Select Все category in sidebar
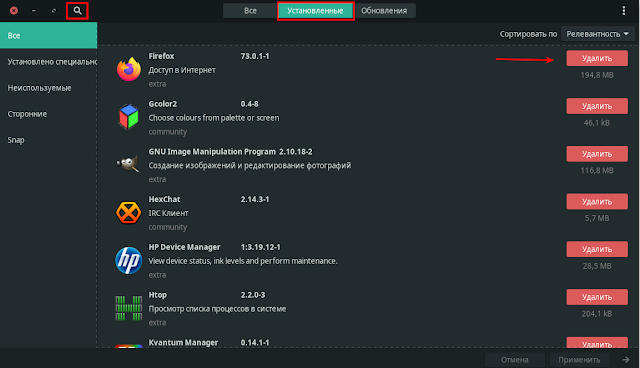The width and height of the screenshot is (640, 368). [x=49, y=35]
